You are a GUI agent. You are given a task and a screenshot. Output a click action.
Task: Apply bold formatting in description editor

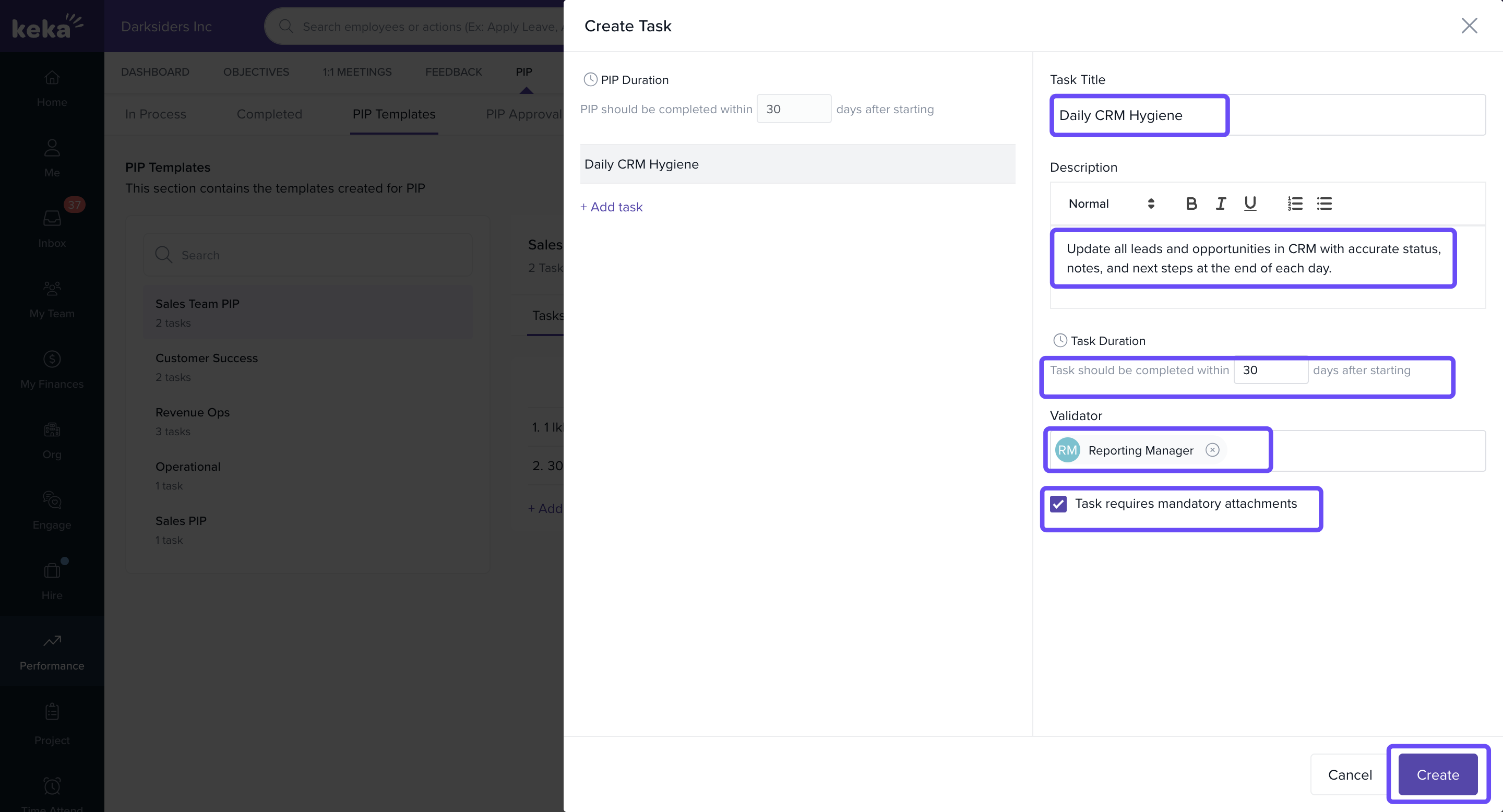point(1191,204)
